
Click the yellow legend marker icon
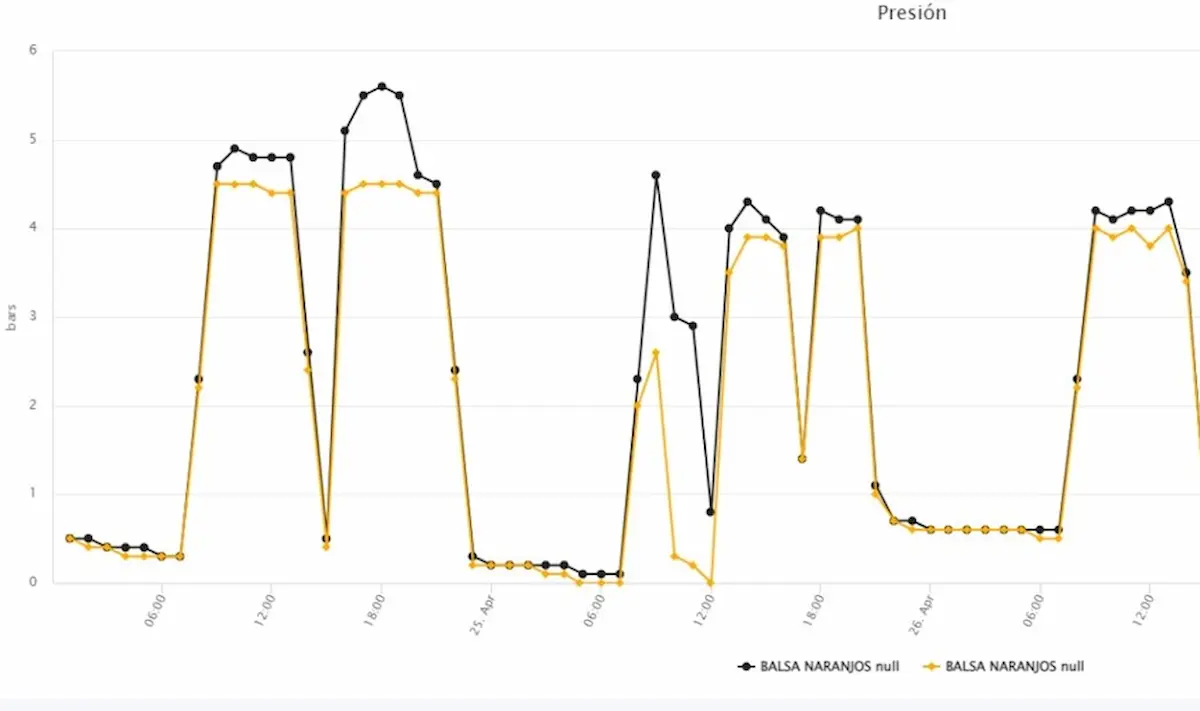(x=931, y=666)
